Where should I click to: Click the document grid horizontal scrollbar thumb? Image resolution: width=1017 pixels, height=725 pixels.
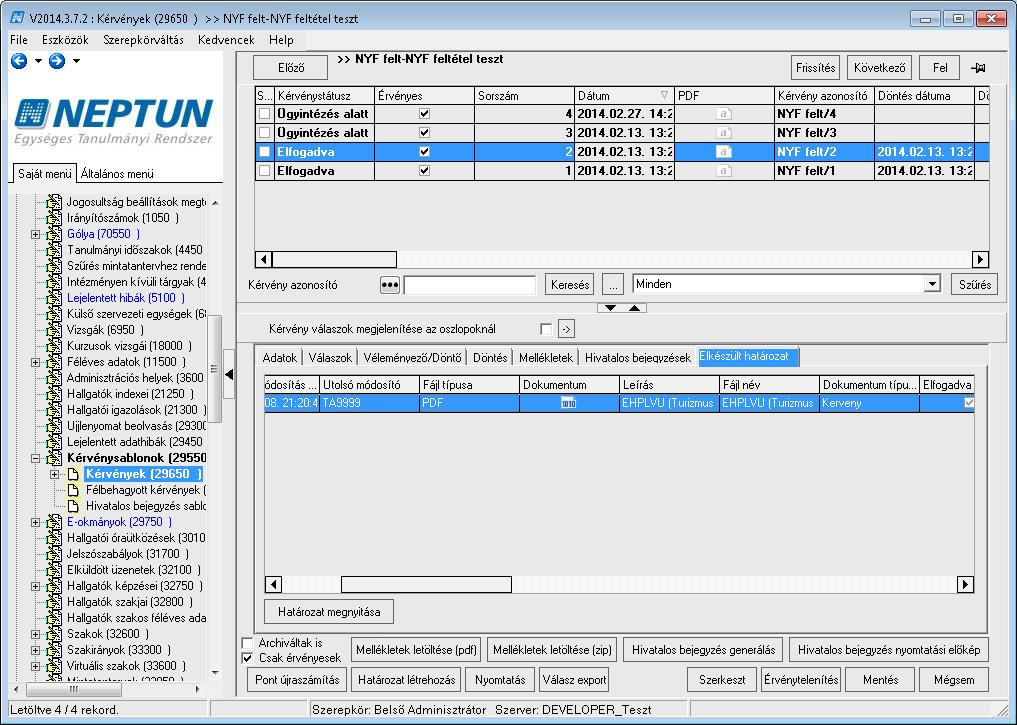coord(426,584)
